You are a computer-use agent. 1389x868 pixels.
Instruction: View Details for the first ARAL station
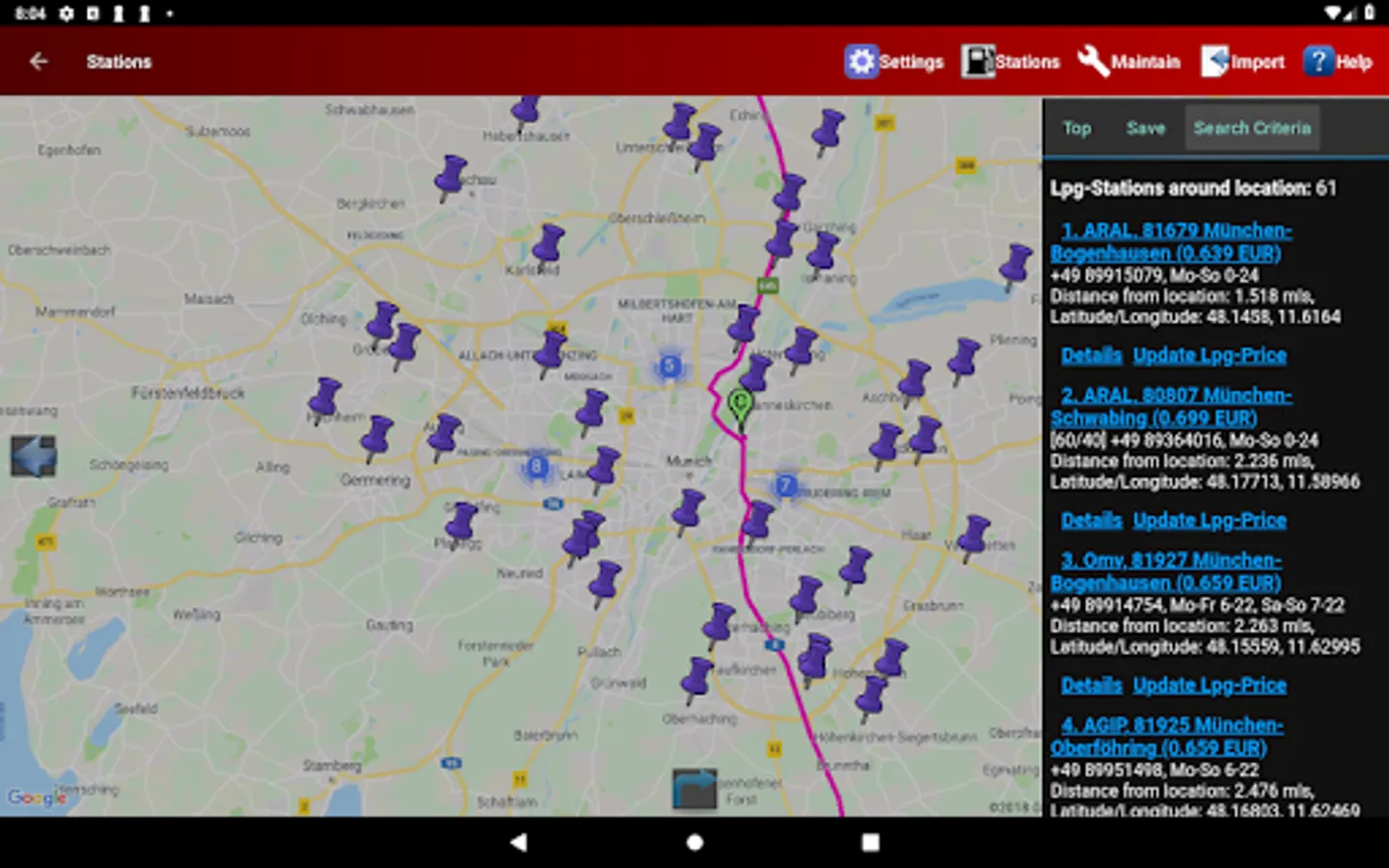click(1091, 356)
